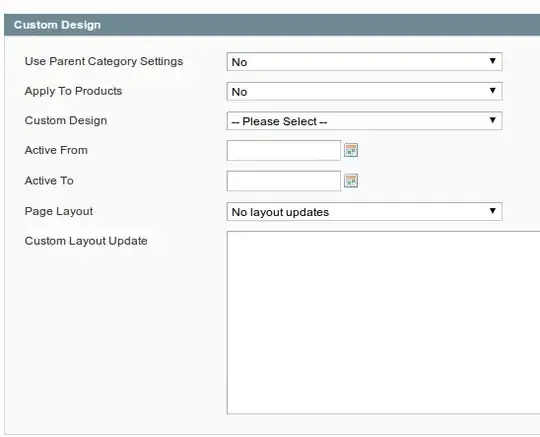
Task: Focus the Active From date field
Action: (283, 150)
